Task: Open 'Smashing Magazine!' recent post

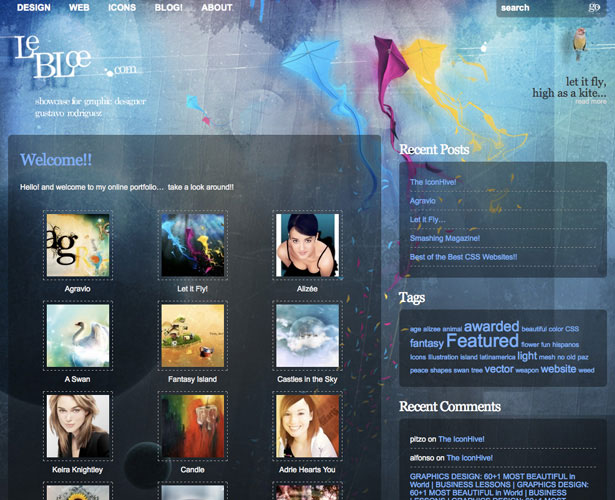Action: coord(445,238)
